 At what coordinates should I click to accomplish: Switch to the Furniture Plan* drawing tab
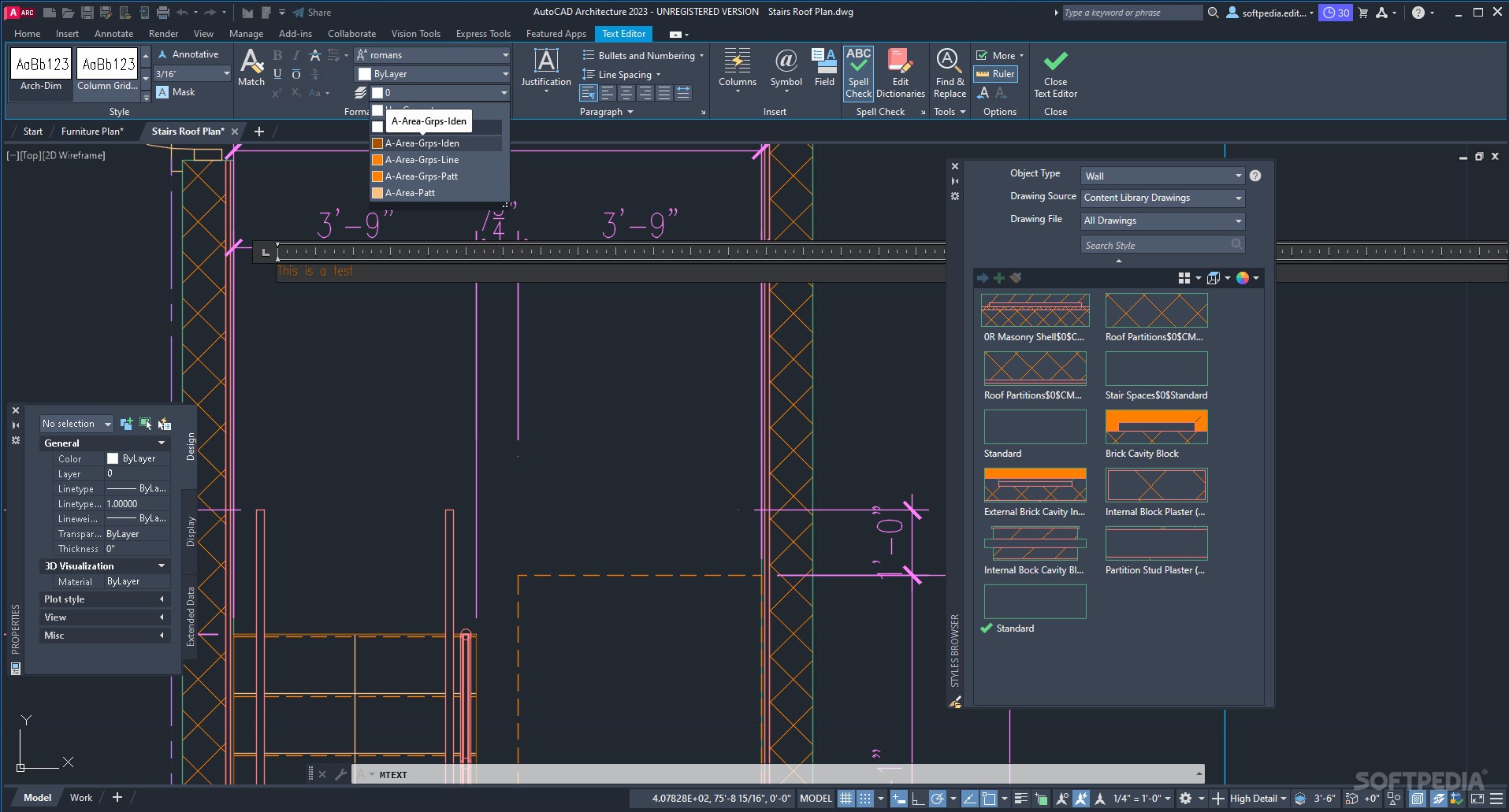(x=92, y=132)
